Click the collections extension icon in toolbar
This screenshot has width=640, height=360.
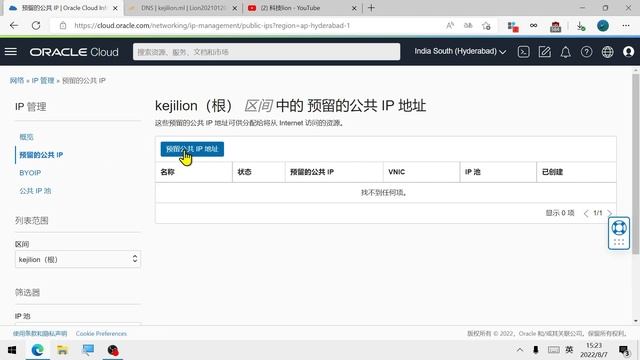click(513, 27)
